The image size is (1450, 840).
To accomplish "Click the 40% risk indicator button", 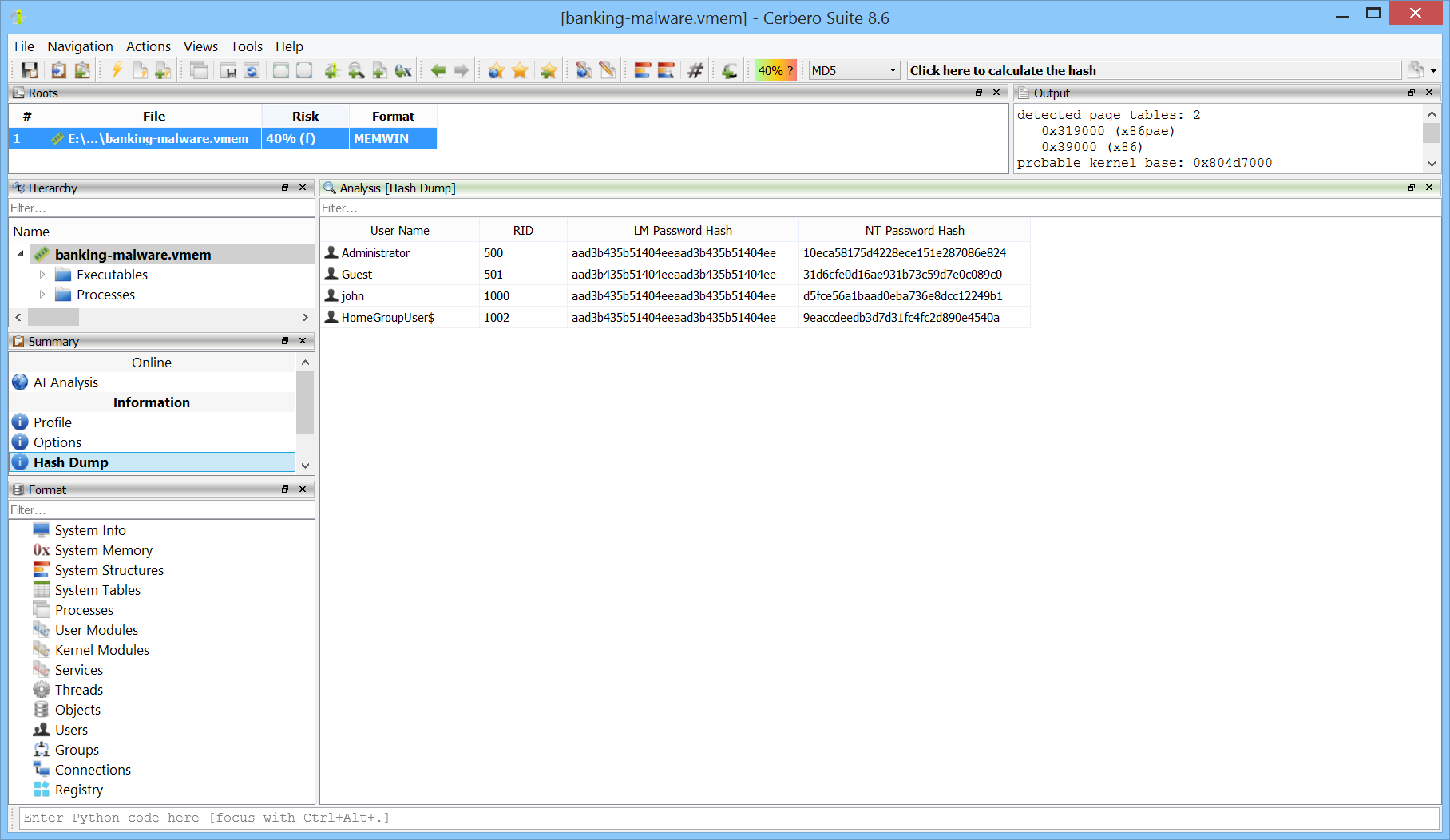I will [x=775, y=71].
